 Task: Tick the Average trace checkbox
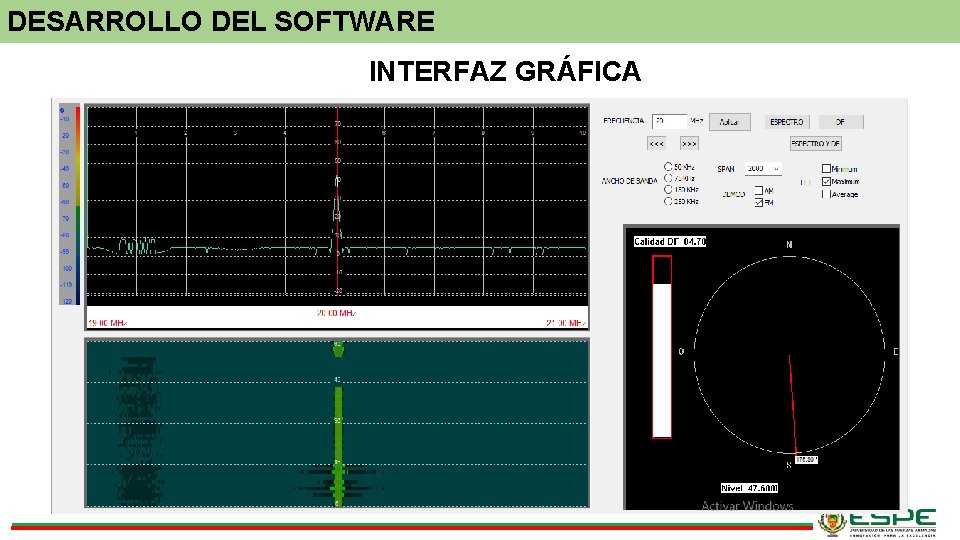point(826,194)
